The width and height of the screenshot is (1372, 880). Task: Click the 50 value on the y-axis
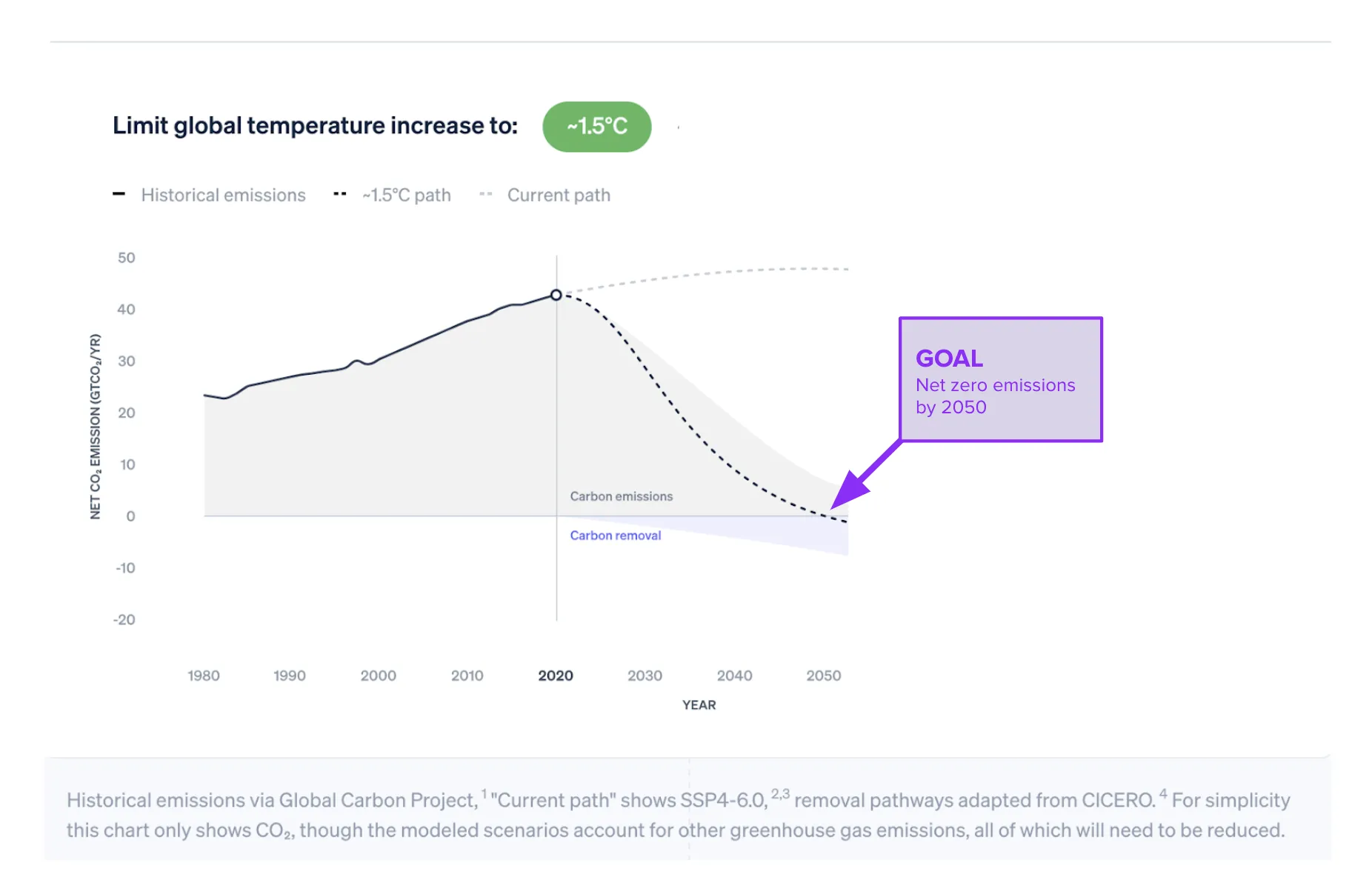pyautogui.click(x=127, y=258)
